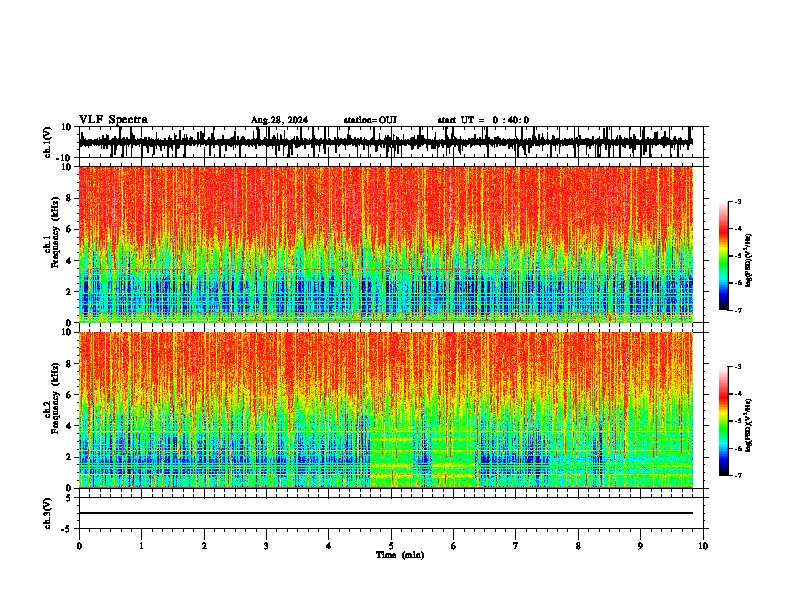The width and height of the screenshot is (792, 612).
Task: Click time axis tick label "5"
Action: 391,546
